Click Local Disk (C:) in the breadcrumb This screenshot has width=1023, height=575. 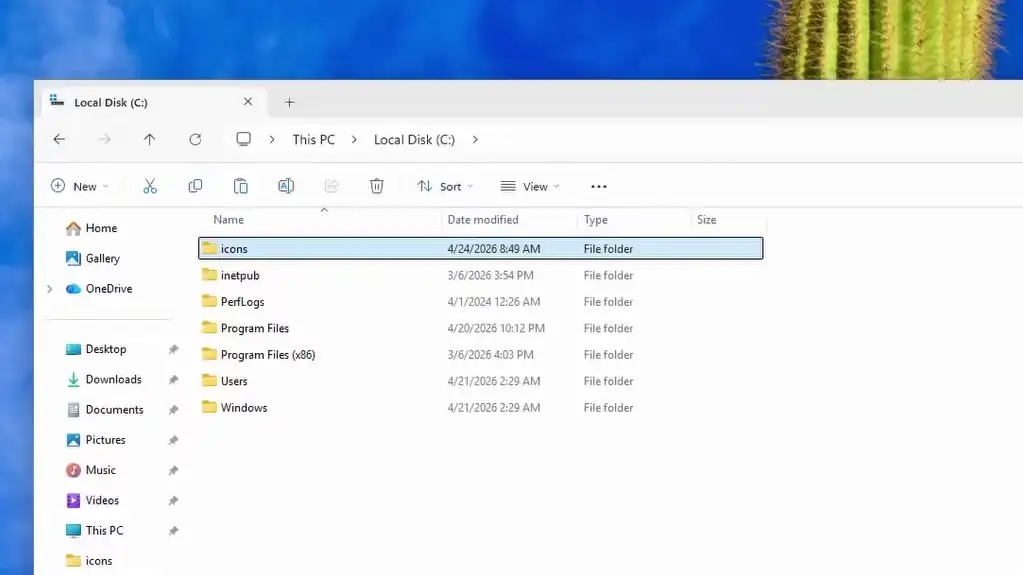414,140
